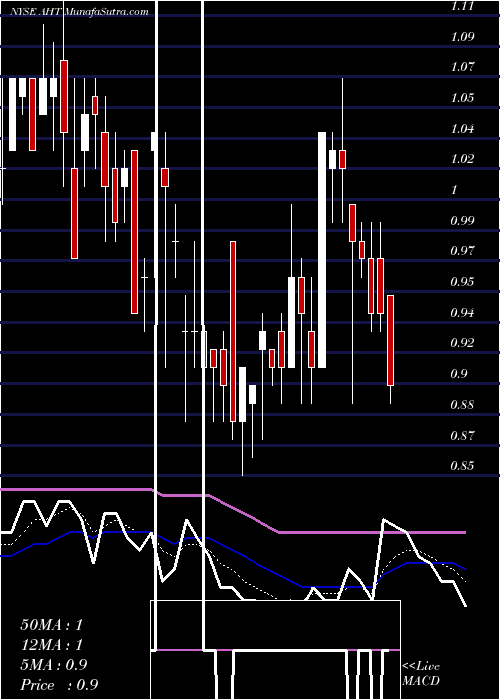The height and width of the screenshot is (700, 500).
Task: Click the 1.11 price axis label
Action: pos(462,6)
